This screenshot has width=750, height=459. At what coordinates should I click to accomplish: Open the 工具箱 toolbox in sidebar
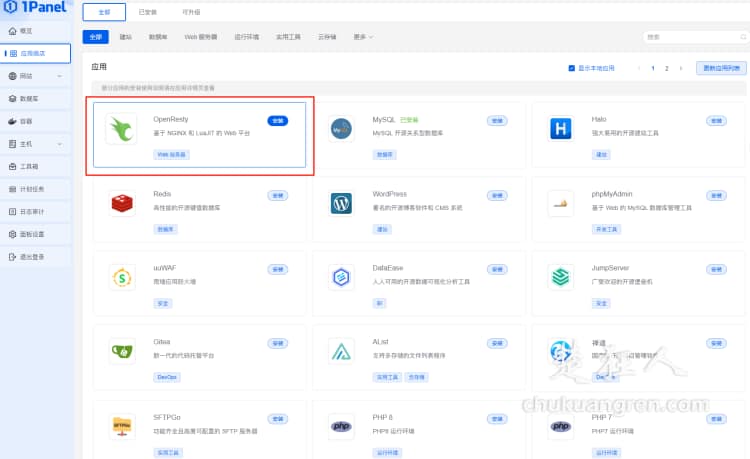[24, 166]
